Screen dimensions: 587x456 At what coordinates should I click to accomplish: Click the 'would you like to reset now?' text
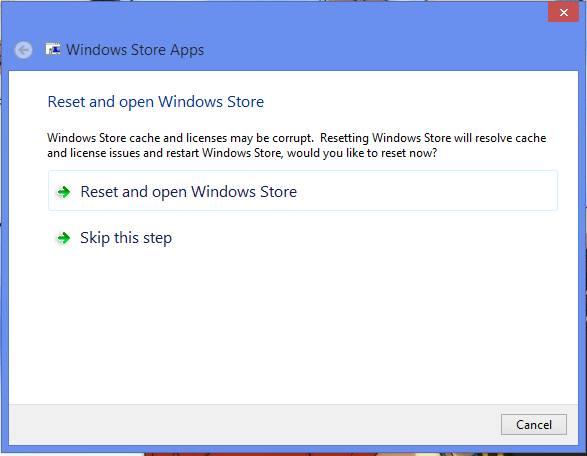click(362, 153)
